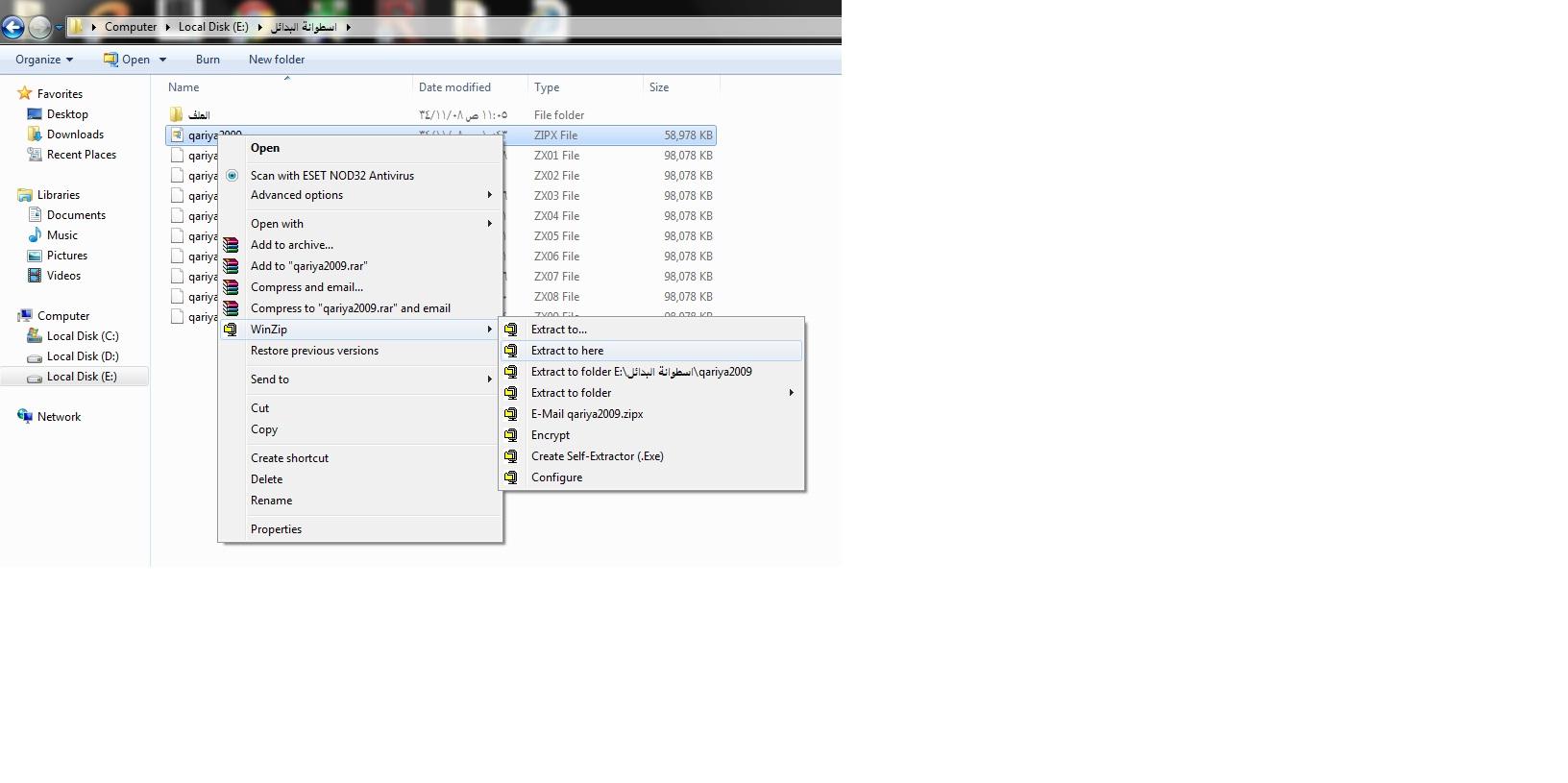Click the Network icon in sidebar
The width and height of the screenshot is (1568, 783).
25,417
